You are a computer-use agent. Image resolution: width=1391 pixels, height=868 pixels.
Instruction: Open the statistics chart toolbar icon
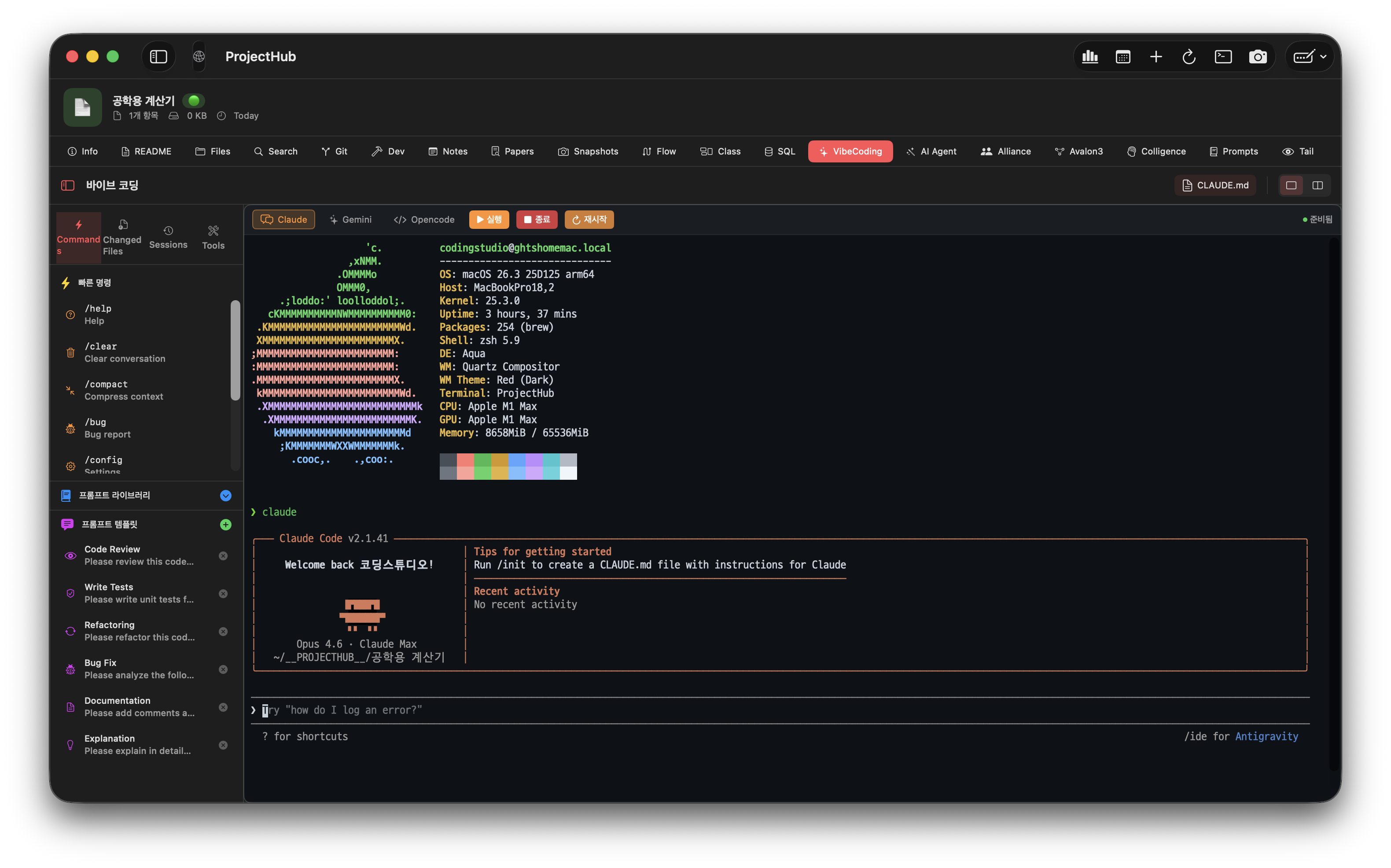click(x=1089, y=56)
